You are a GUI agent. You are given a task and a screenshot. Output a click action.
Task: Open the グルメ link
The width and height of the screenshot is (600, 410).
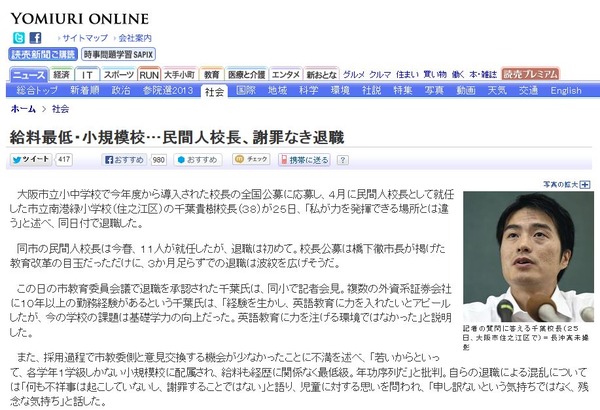[353, 75]
